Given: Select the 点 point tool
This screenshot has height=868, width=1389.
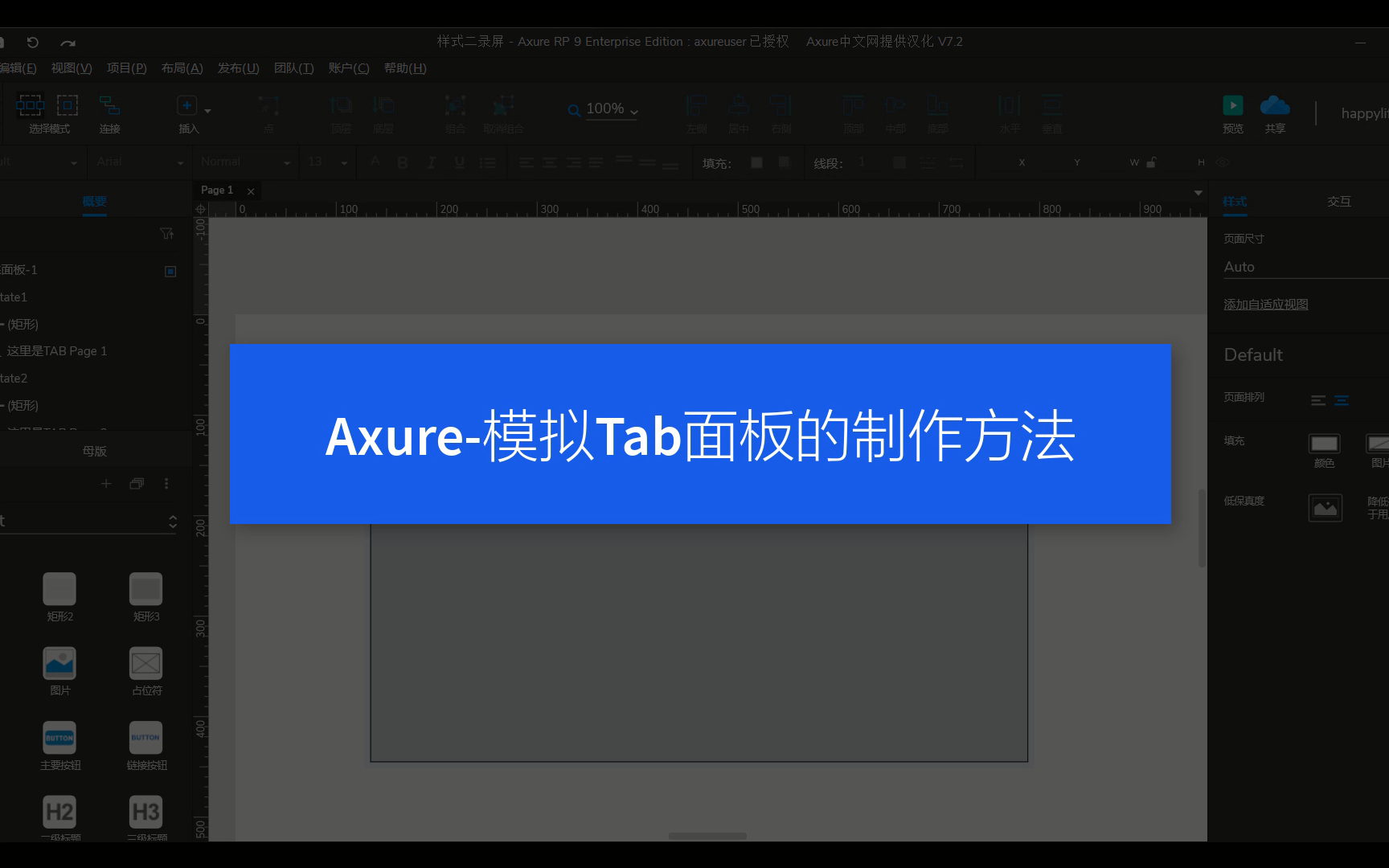Looking at the screenshot, I should 268,105.
